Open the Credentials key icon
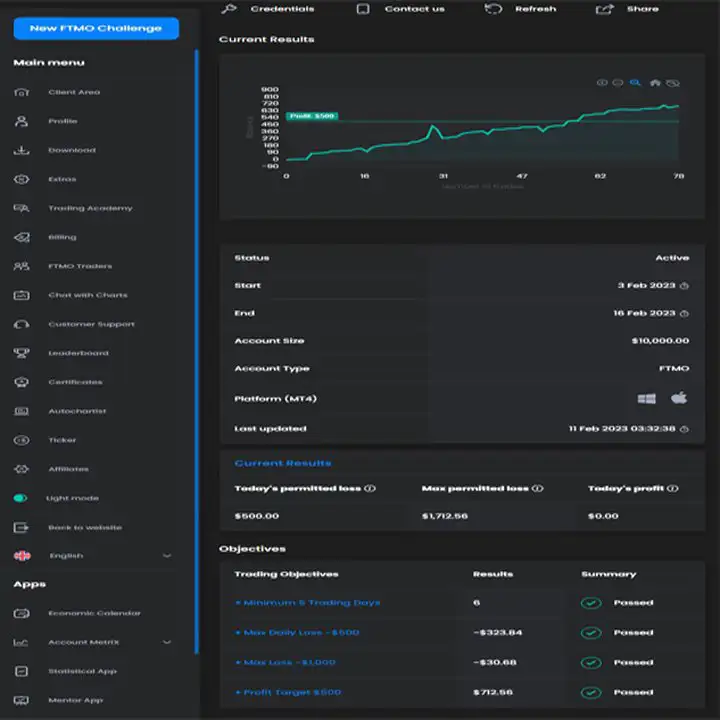The width and height of the screenshot is (720, 720). [229, 9]
